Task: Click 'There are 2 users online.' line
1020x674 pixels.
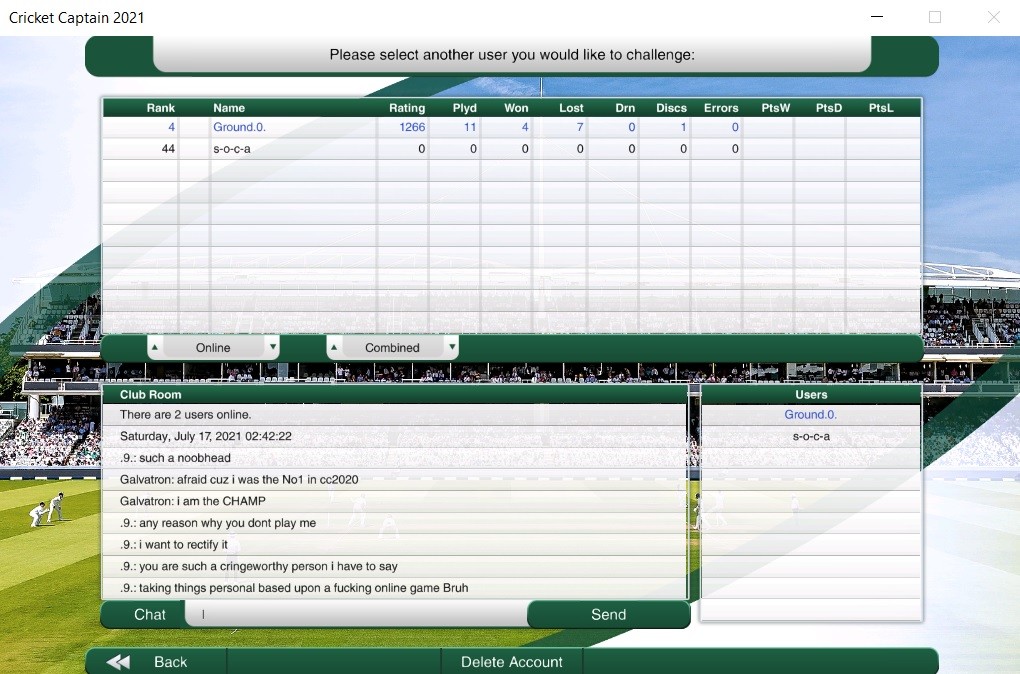Action: pos(185,414)
